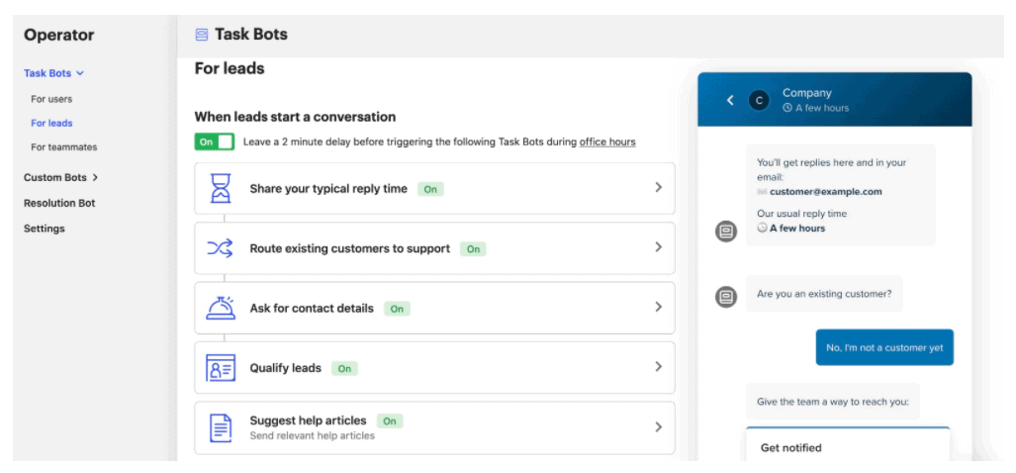Expand Share your typical reply time chevron
Screen dimensions: 1016x473
(x=658, y=187)
